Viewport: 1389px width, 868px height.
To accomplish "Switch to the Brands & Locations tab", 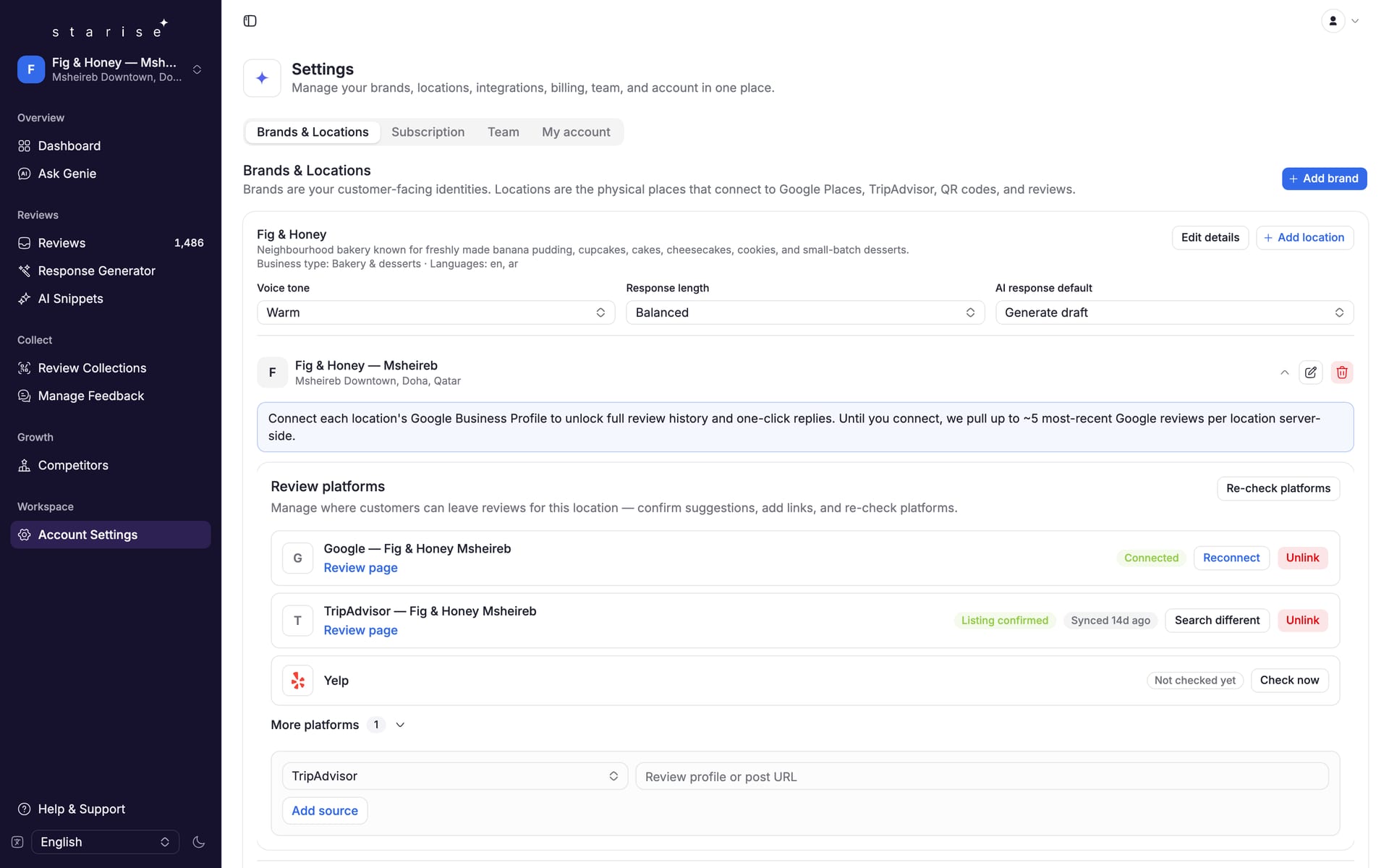I will (x=313, y=132).
